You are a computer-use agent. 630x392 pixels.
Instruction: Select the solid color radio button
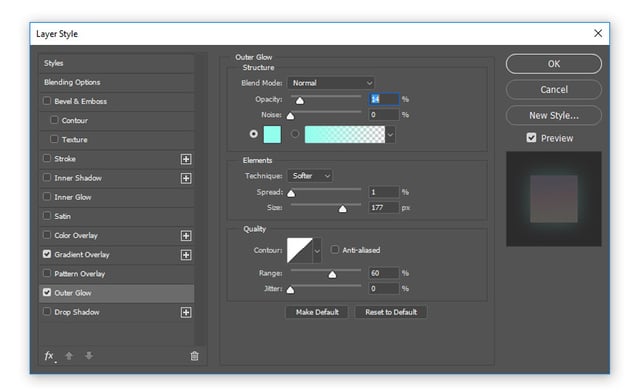(253, 134)
